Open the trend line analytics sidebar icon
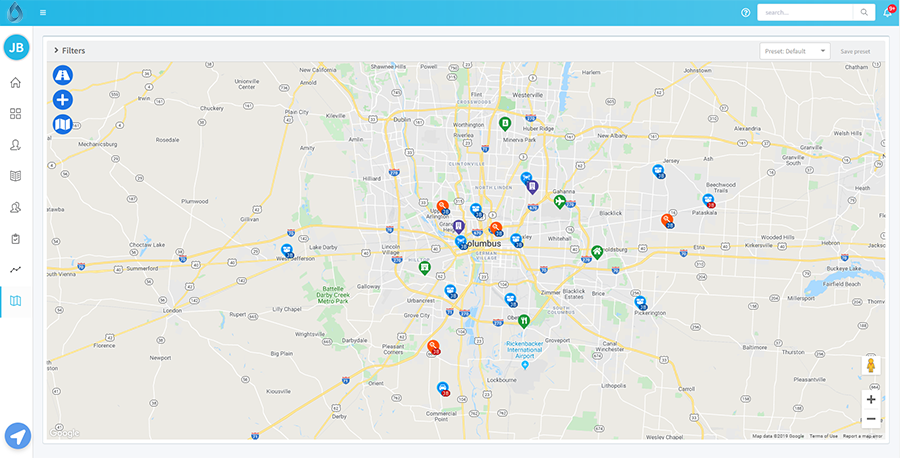900x458 pixels. (15, 269)
